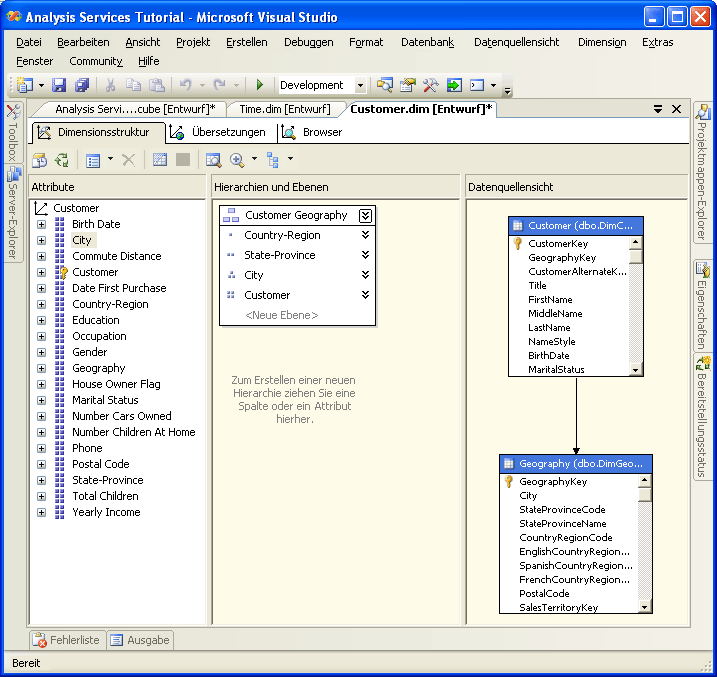
Task: Click scroll-down arrow in Geography table
Action: 645,606
